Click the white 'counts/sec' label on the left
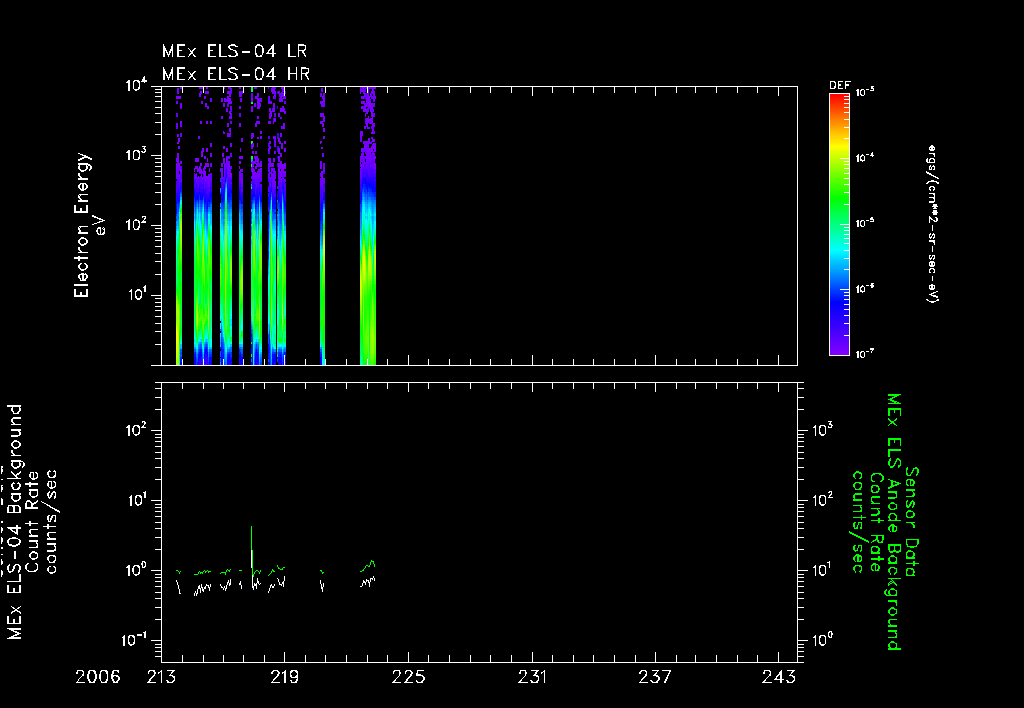Viewport: 1024px width, 708px height. [x=50, y=522]
